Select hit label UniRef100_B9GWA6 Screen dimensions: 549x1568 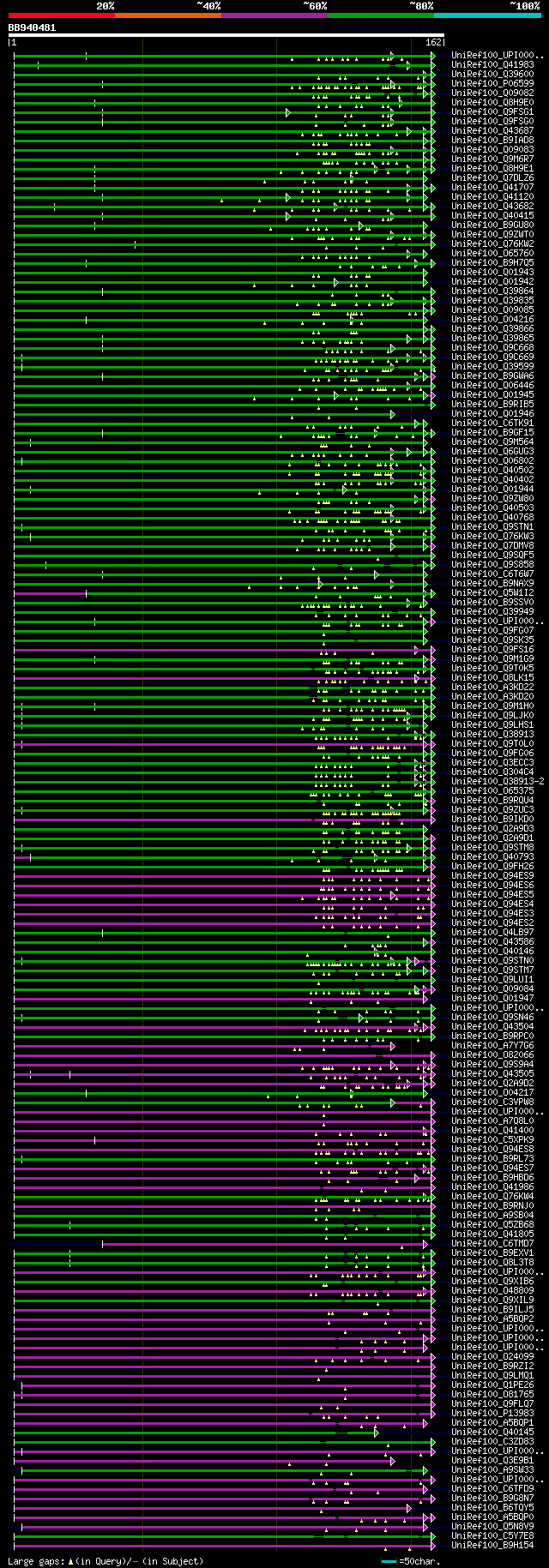(x=492, y=376)
